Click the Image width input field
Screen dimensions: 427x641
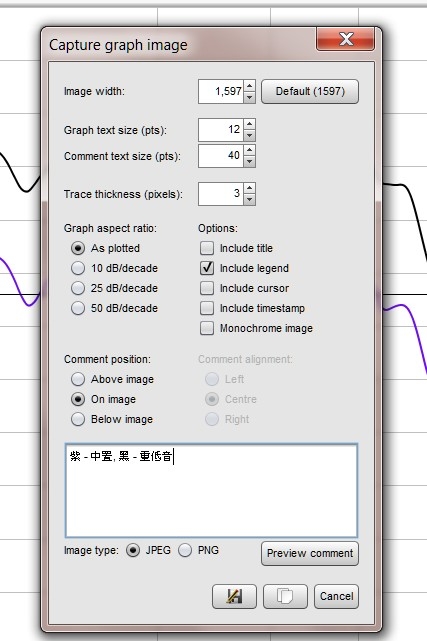click(x=221, y=92)
